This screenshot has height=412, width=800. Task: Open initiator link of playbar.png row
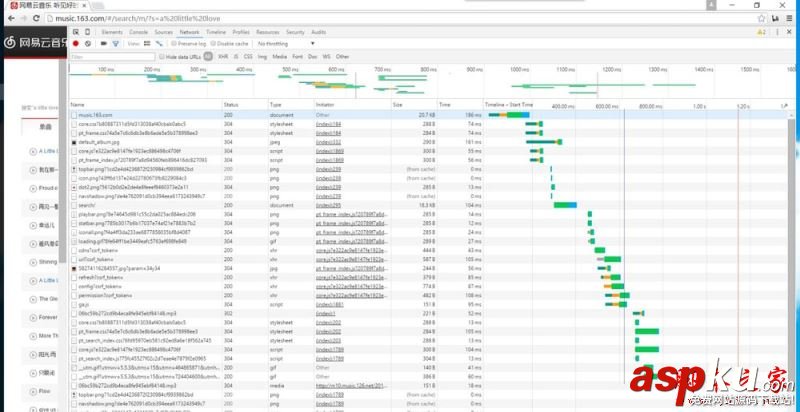(353, 214)
